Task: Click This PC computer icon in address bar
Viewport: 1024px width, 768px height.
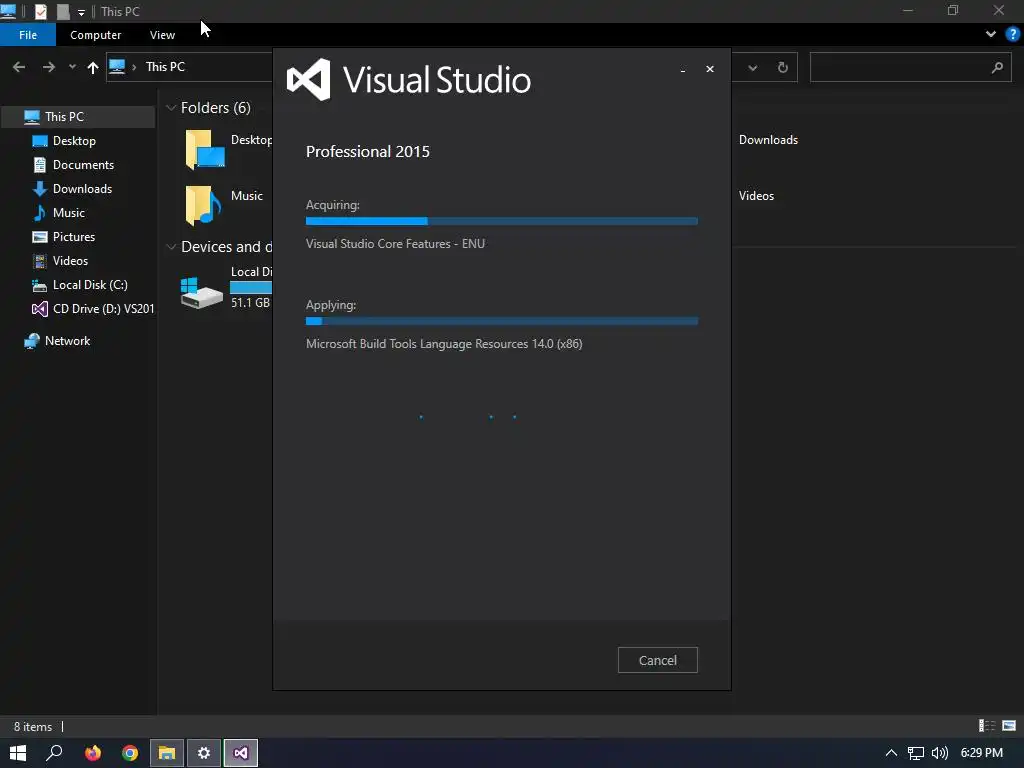Action: [x=117, y=67]
